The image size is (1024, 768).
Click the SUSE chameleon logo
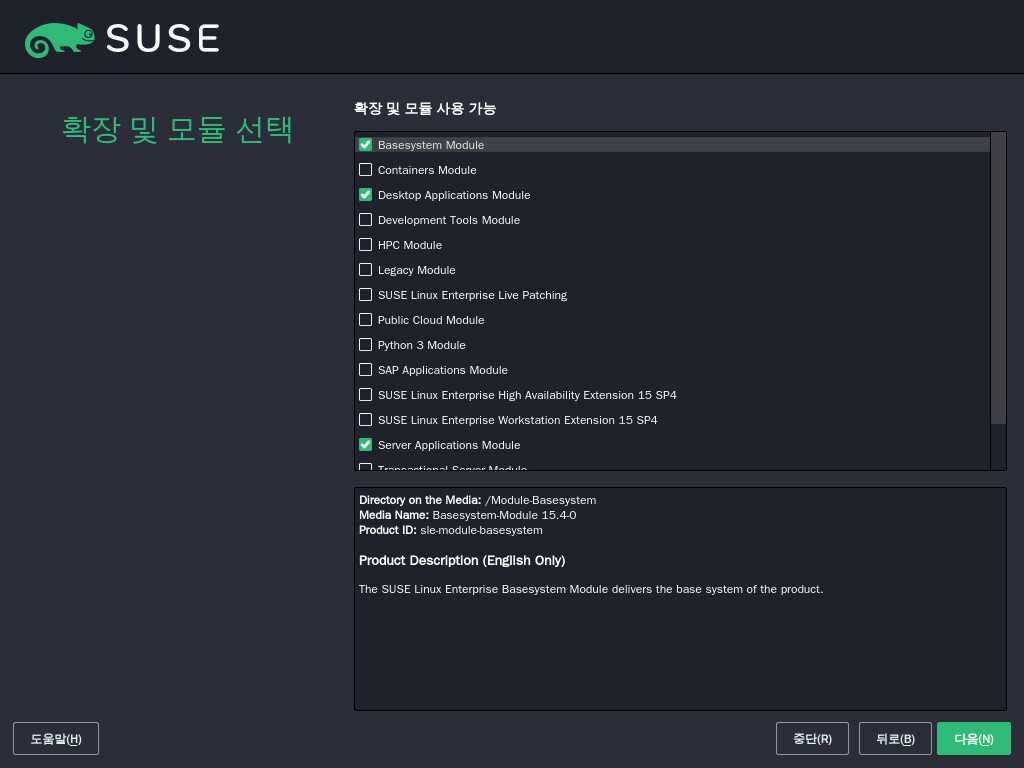[60, 39]
